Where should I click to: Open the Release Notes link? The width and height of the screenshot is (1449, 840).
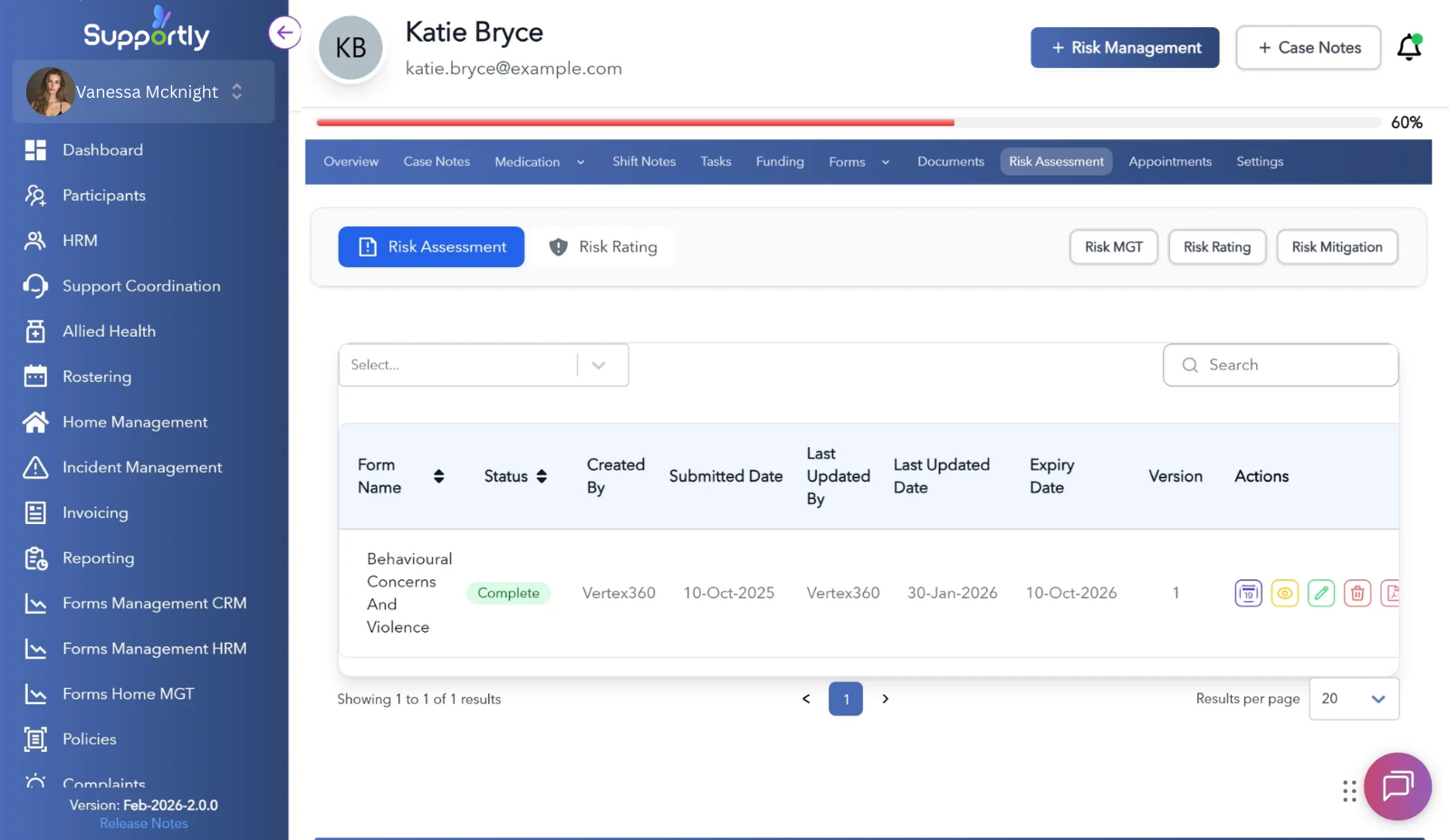[x=144, y=824]
